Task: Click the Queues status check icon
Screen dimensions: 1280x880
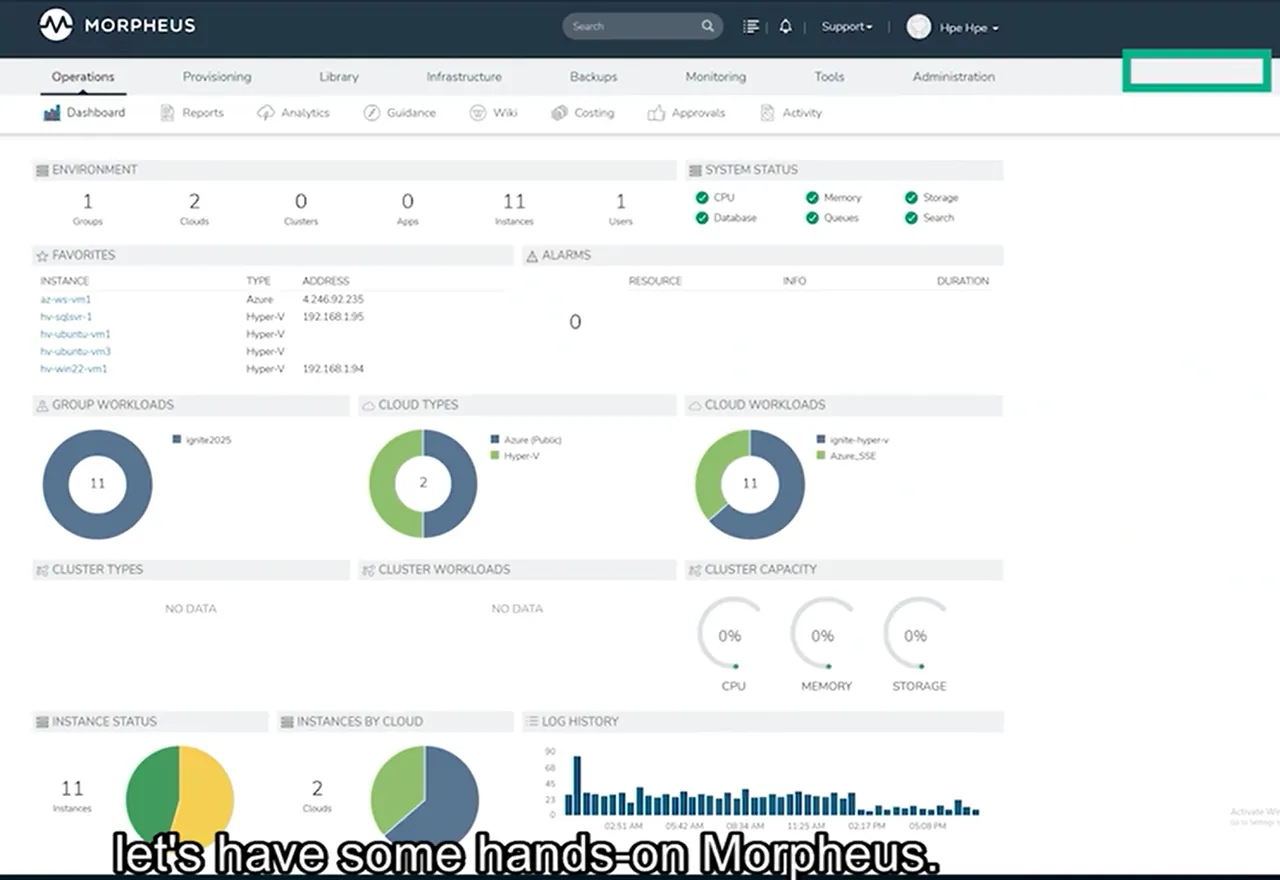Action: pyautogui.click(x=812, y=218)
